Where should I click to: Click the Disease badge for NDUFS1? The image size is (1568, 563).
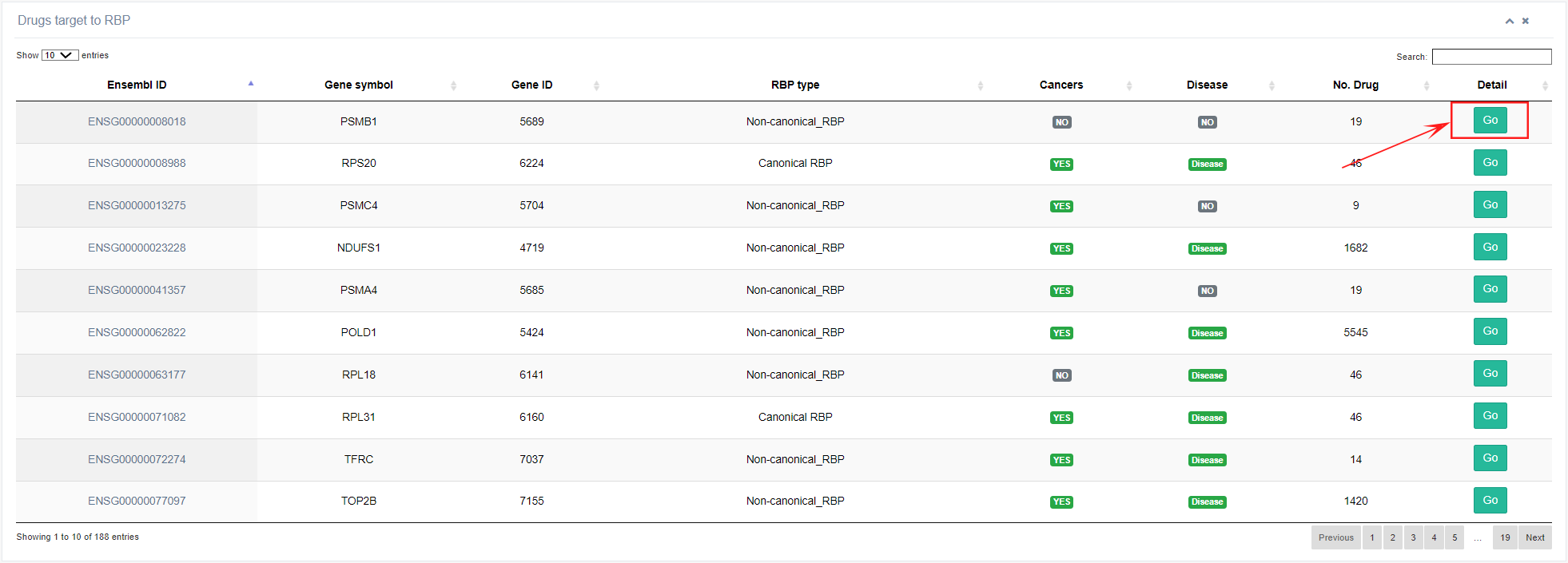click(1207, 248)
